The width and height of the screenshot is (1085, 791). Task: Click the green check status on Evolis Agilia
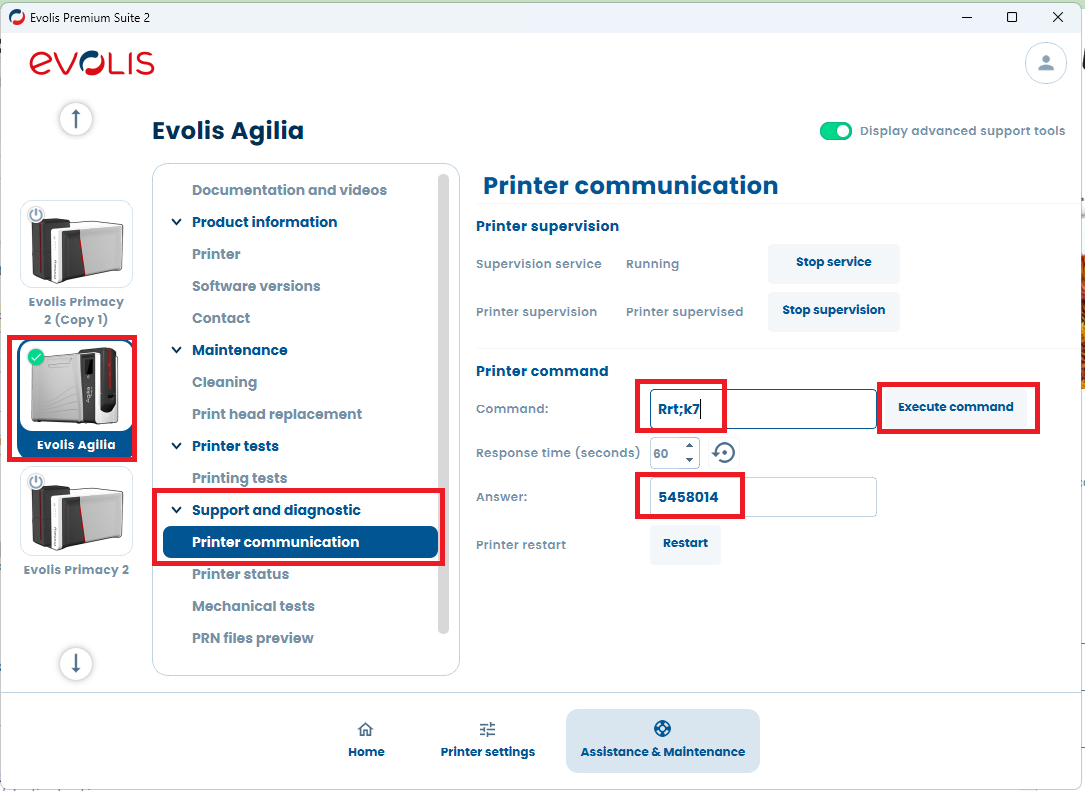[36, 357]
